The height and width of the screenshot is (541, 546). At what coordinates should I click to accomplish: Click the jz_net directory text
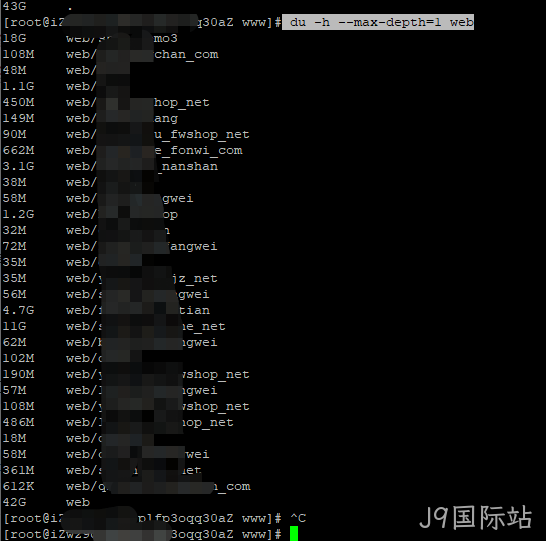click(194, 279)
